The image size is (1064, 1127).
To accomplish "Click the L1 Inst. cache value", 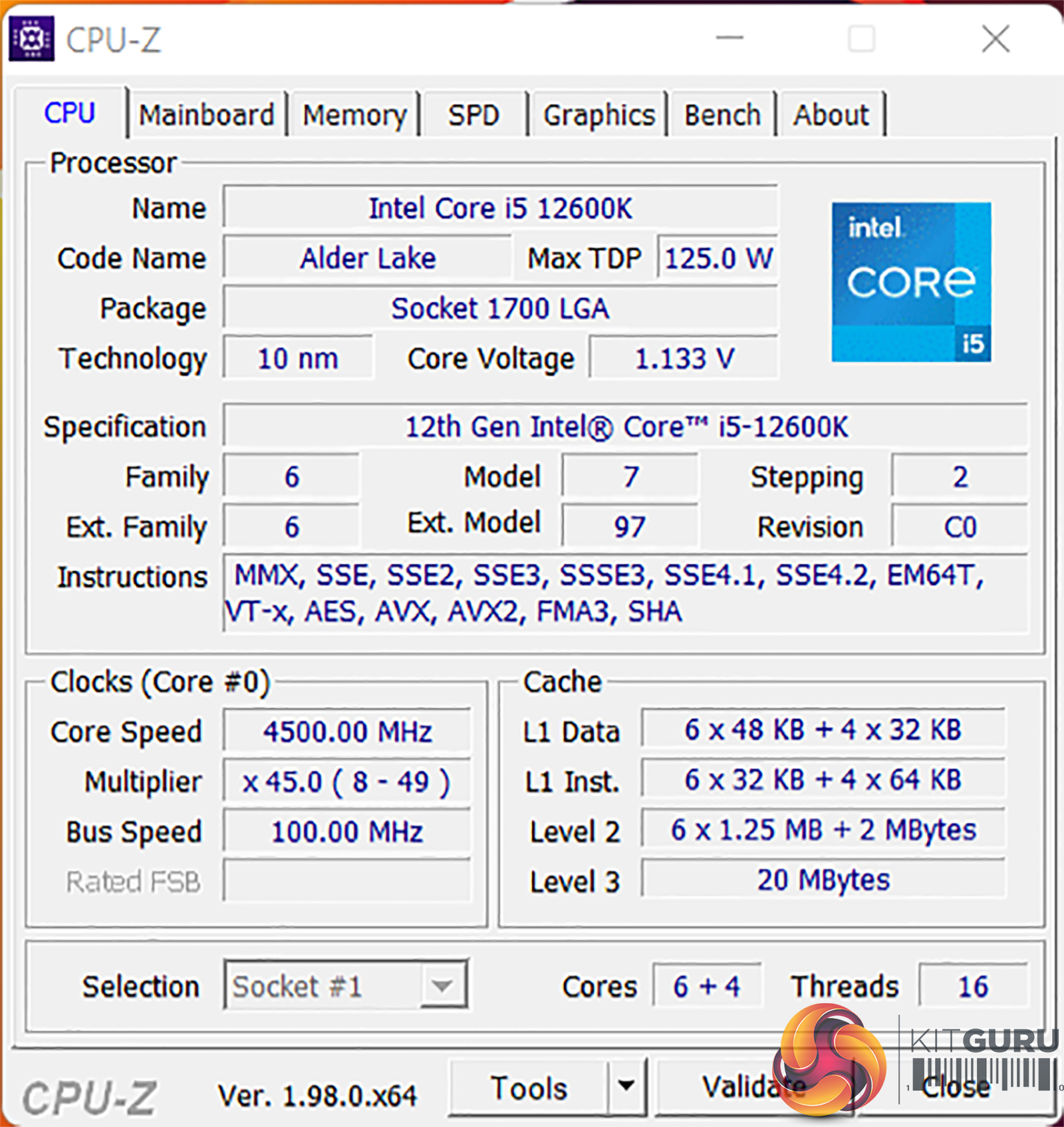I will 823,779.
